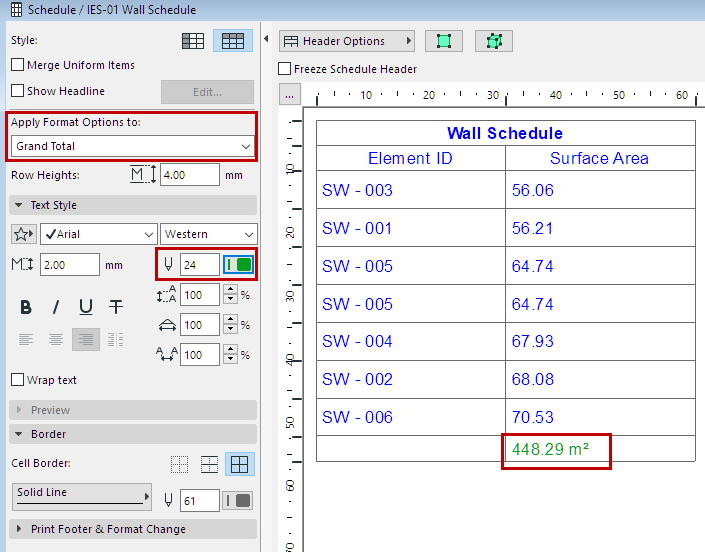
Task: Toggle italic text formatting
Action: tap(56, 307)
